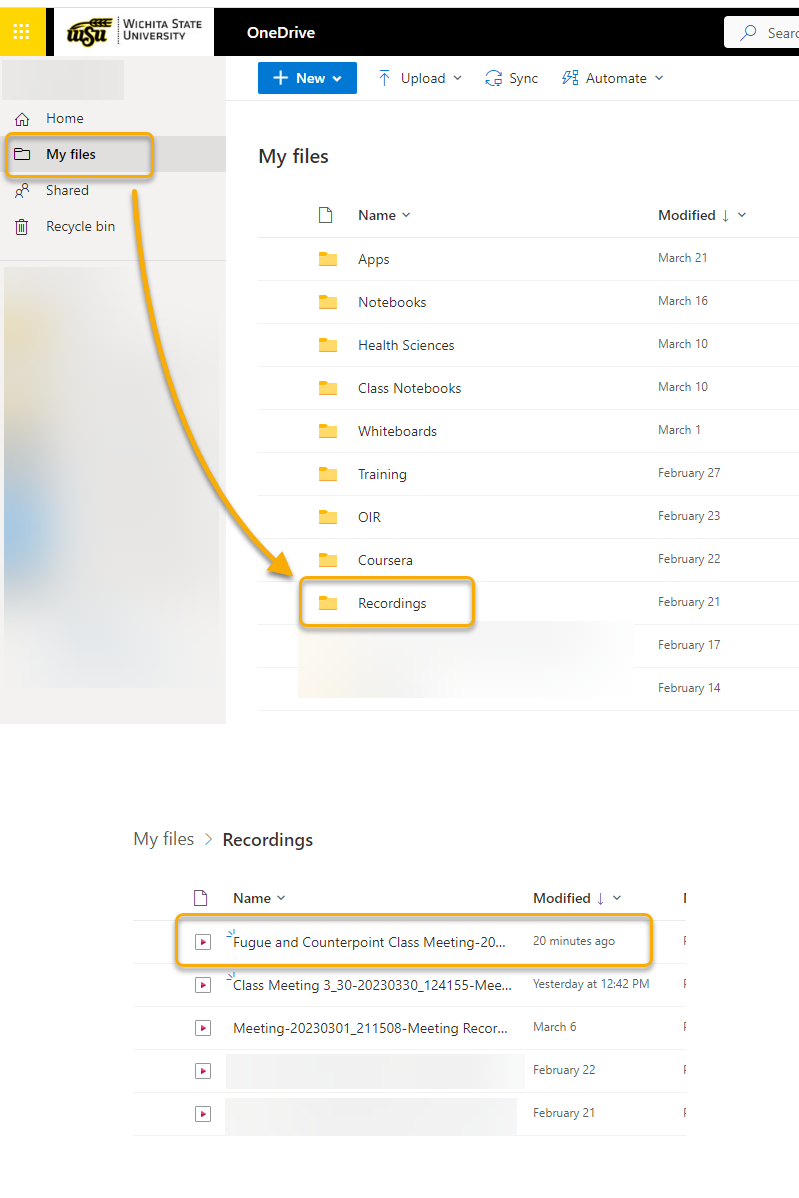Viewport: 799px width, 1198px height.
Task: Open the Class Notebooks folder
Action: (x=409, y=388)
